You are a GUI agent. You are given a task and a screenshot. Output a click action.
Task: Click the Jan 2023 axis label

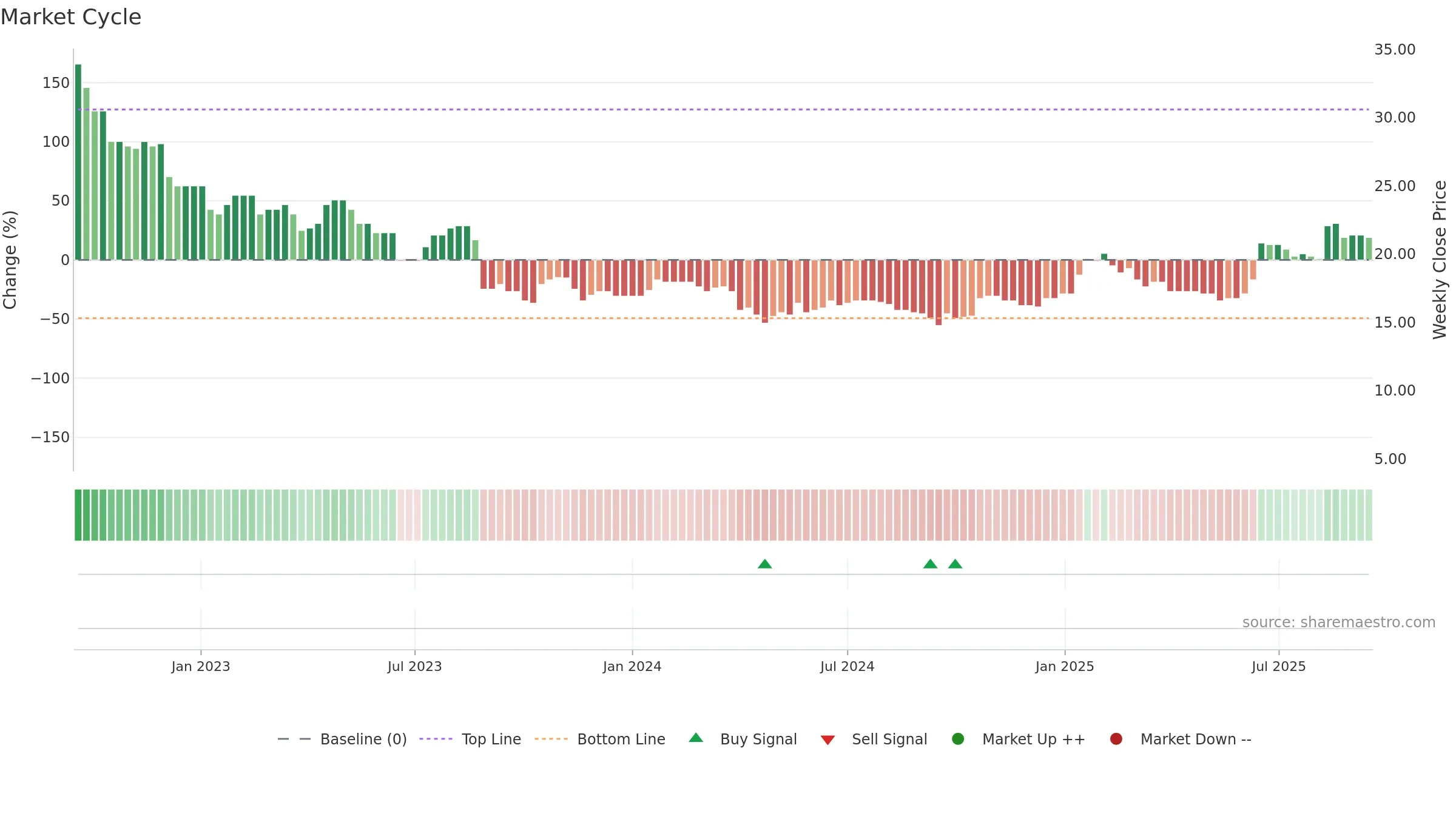coord(201,667)
